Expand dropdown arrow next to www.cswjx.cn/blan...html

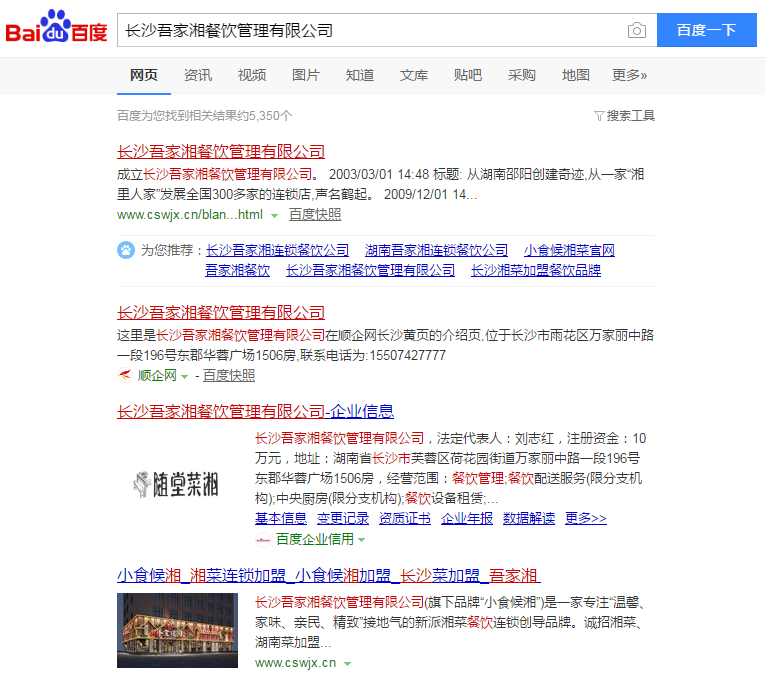[274, 215]
